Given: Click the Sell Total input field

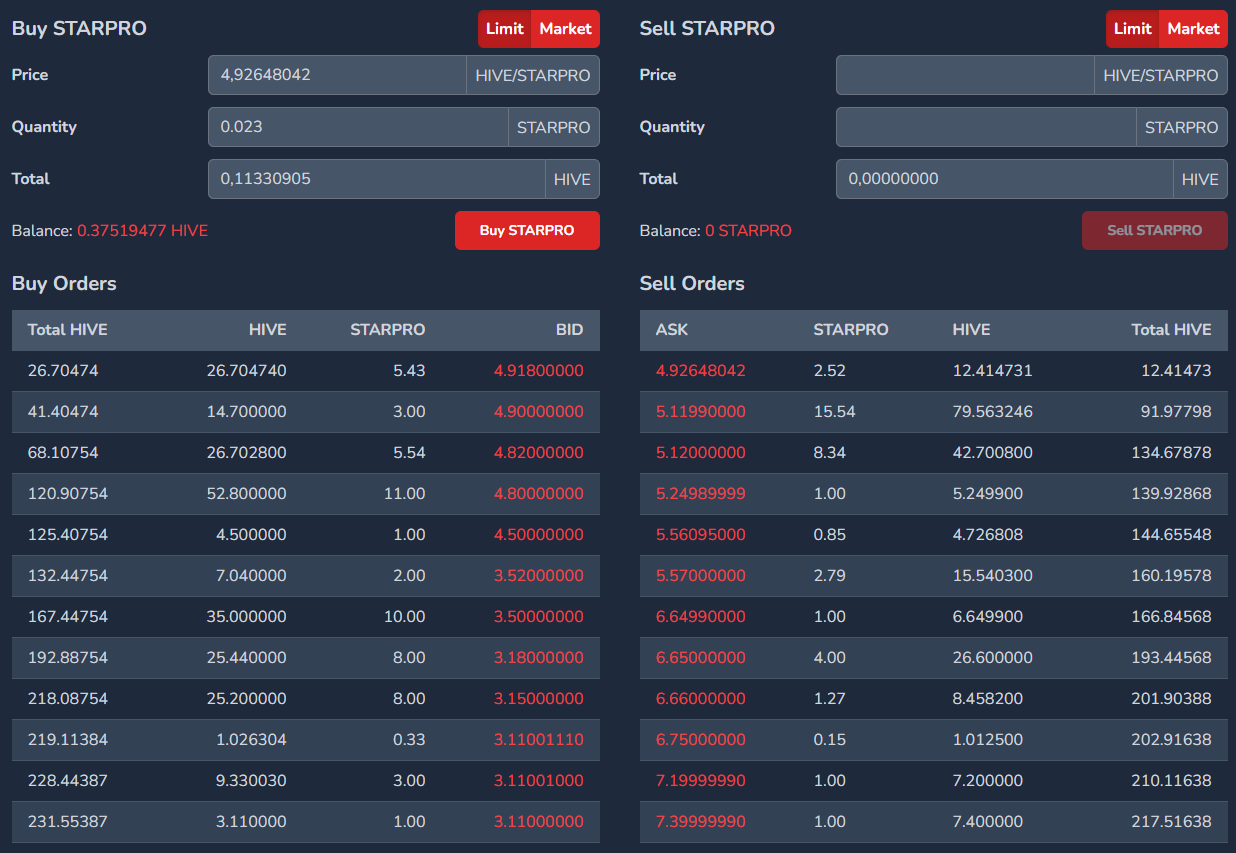Looking at the screenshot, I should [x=1004, y=179].
